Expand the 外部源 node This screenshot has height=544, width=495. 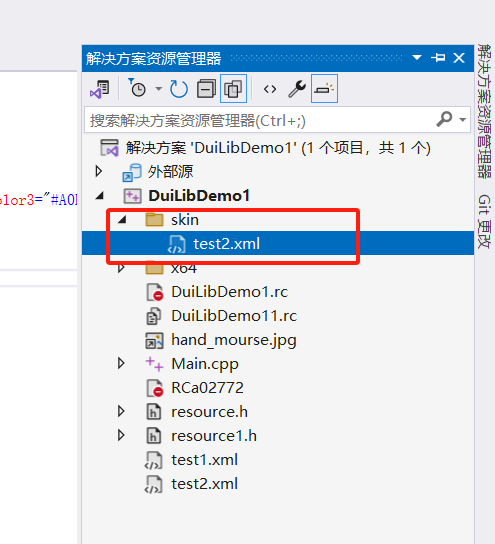pyautogui.click(x=99, y=171)
